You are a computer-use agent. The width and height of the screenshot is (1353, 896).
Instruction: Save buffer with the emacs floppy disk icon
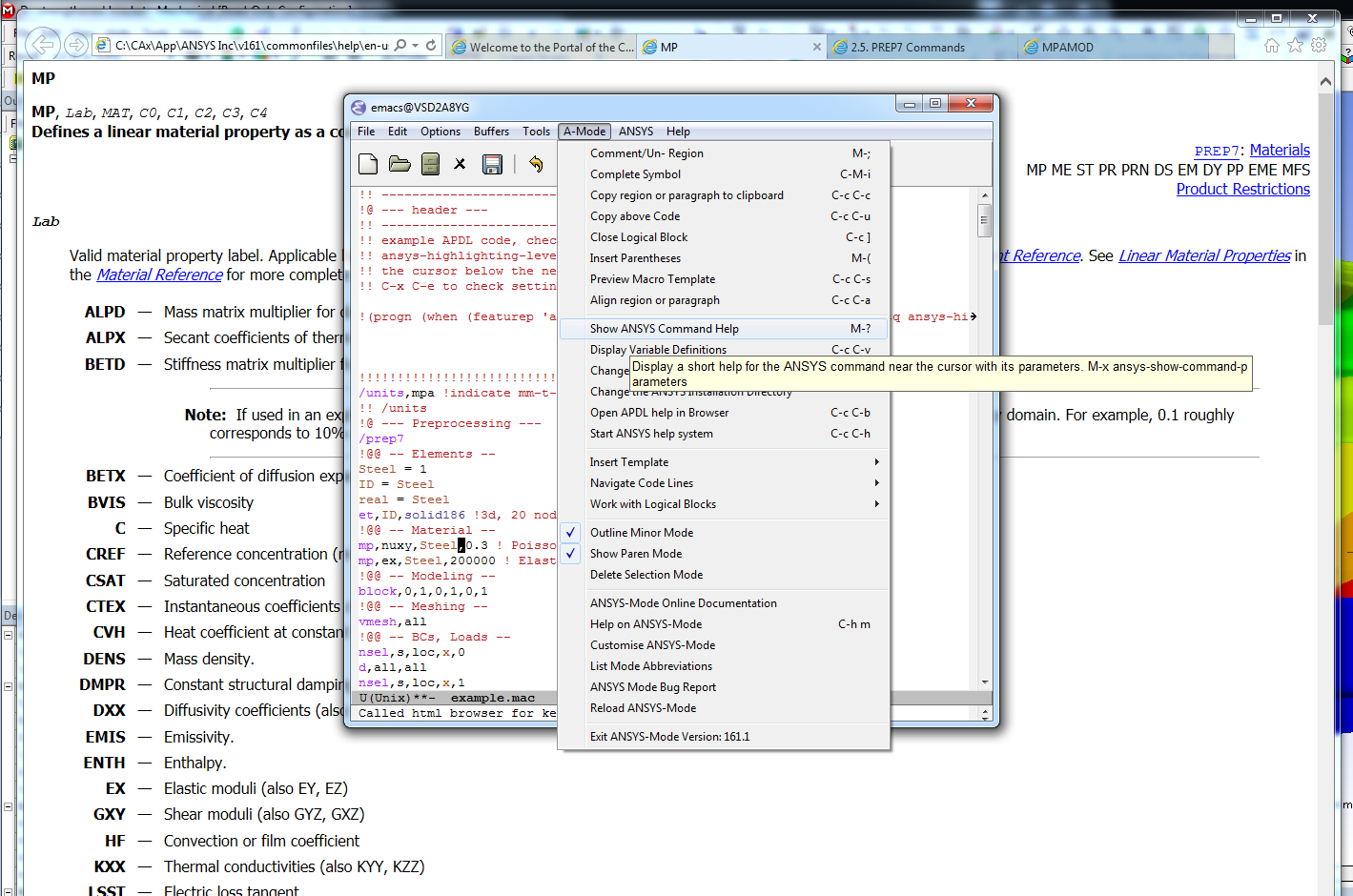point(492,164)
